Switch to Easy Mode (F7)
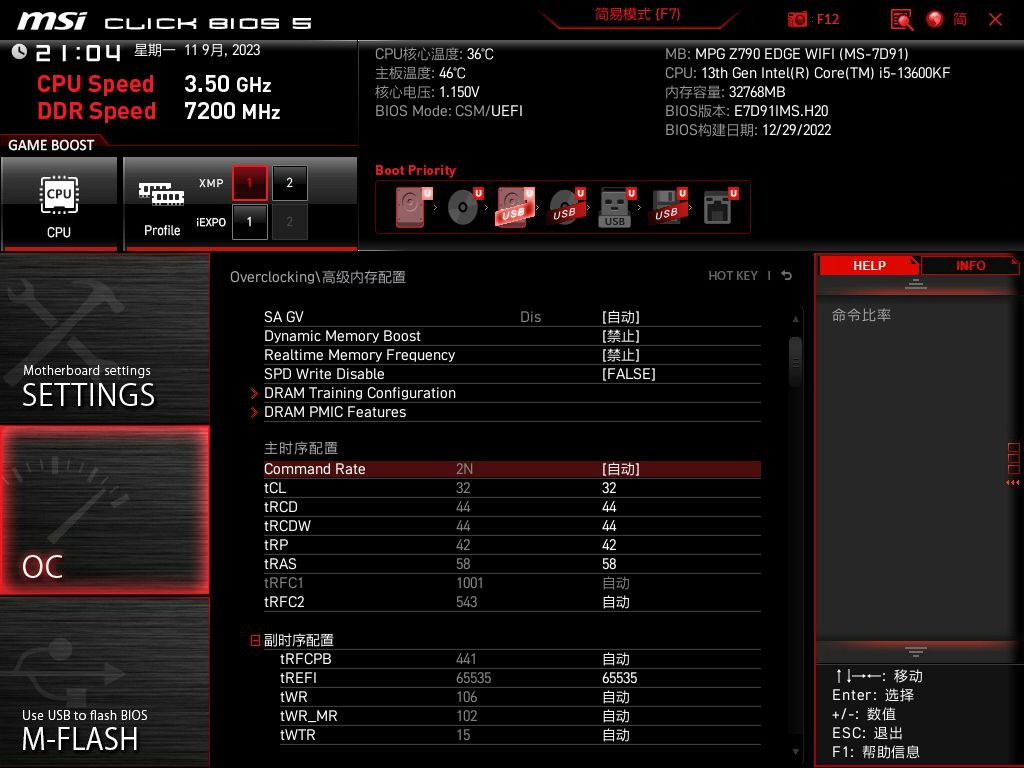1024x768 pixels. [x=637, y=14]
